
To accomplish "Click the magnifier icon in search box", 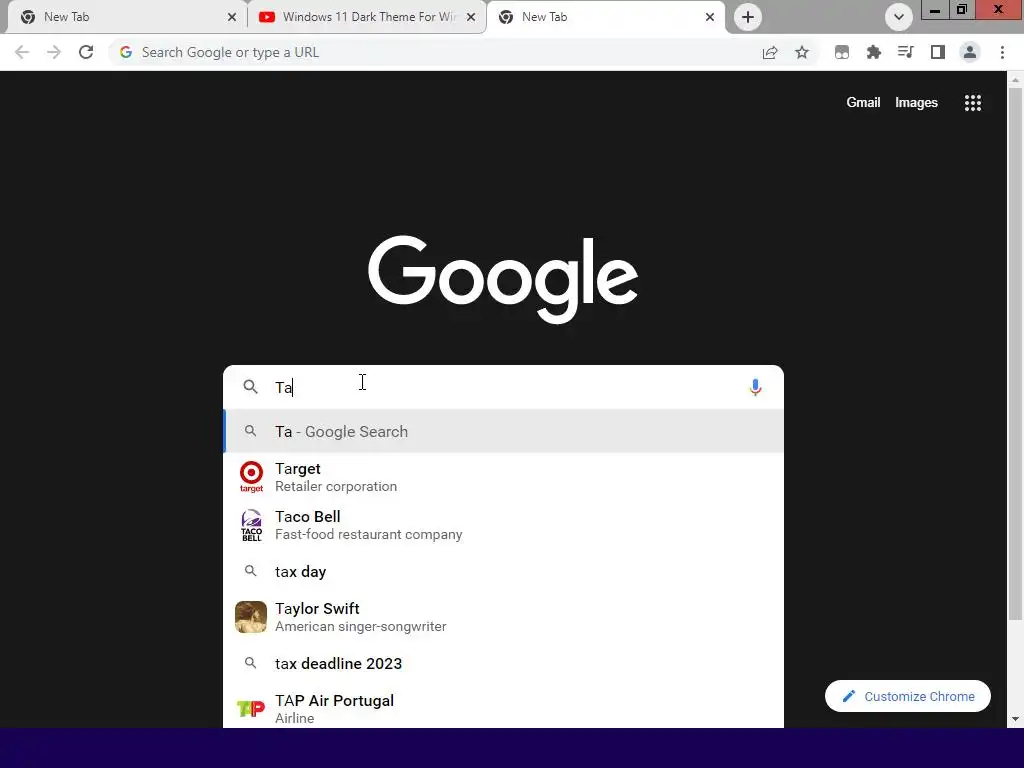I will pos(250,387).
